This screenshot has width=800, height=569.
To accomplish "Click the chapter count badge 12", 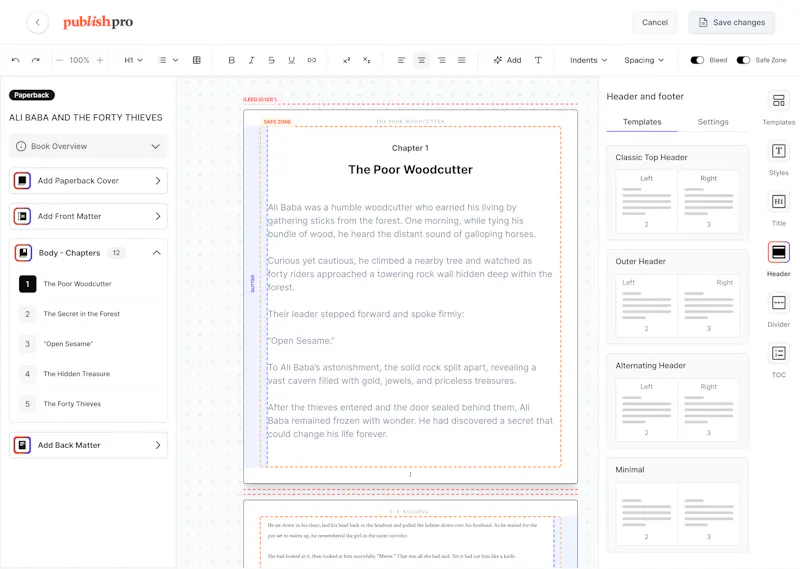I will click(116, 253).
